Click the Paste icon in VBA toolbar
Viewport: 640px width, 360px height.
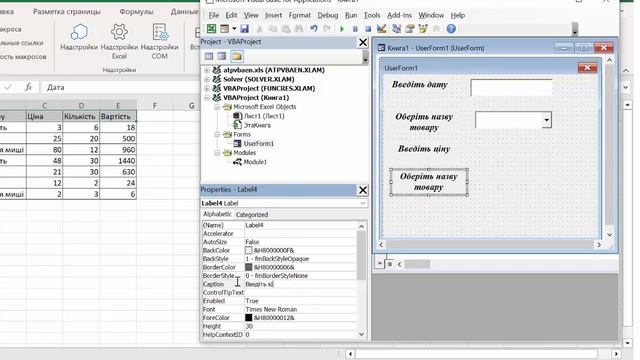(286, 29)
